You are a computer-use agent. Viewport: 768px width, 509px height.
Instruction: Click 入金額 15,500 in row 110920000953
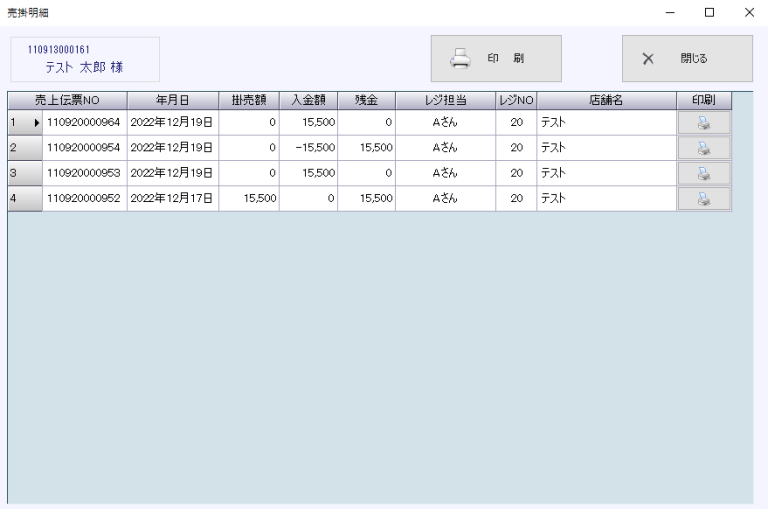pos(309,173)
